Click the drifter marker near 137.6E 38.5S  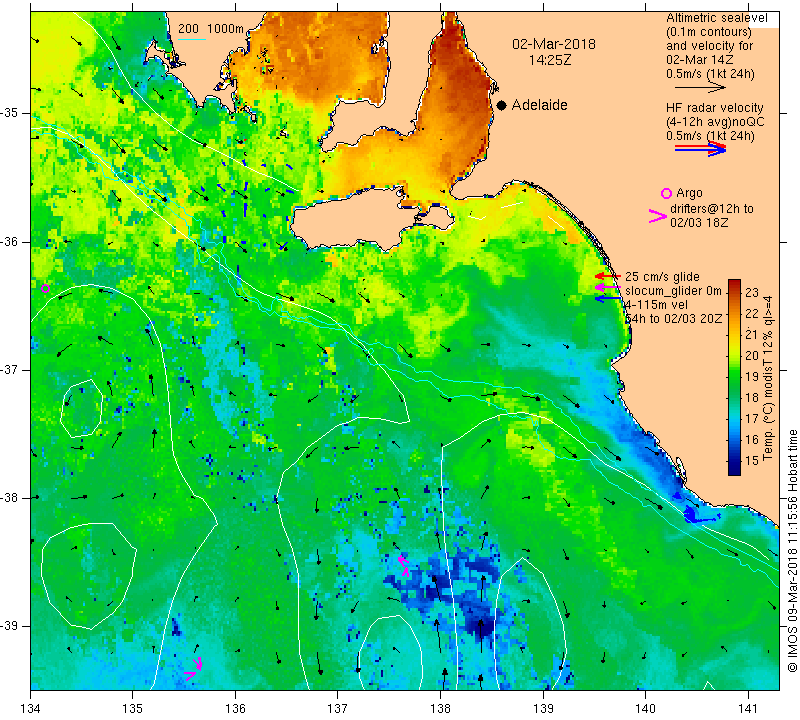point(404,565)
